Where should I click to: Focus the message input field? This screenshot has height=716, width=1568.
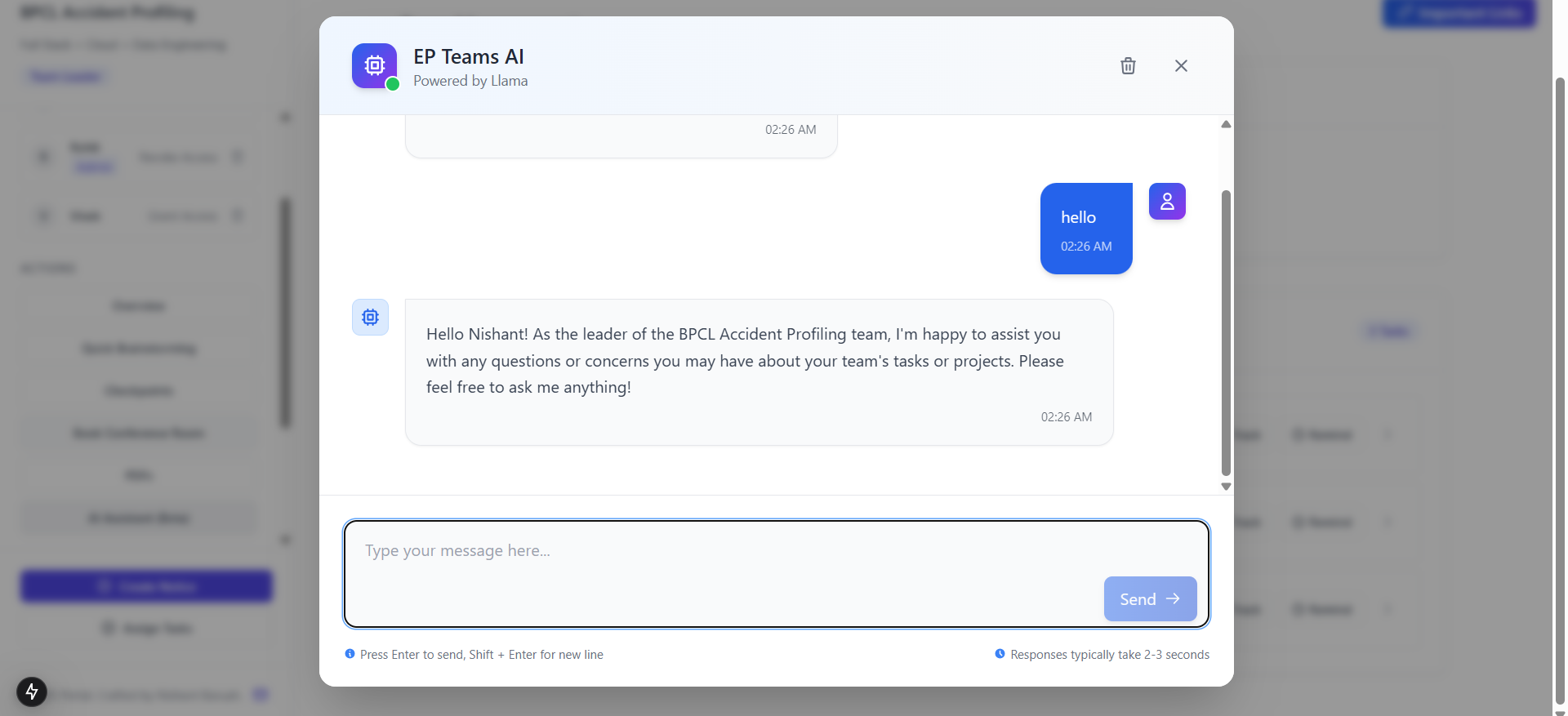(x=776, y=574)
